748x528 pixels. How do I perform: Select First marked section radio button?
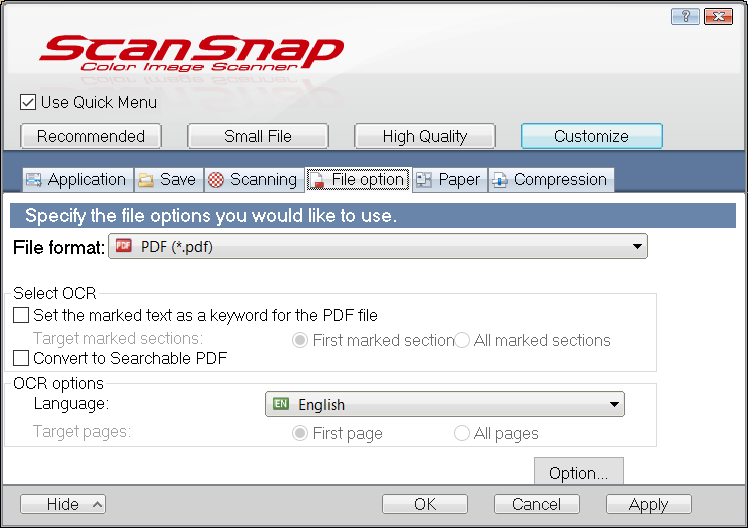300,340
